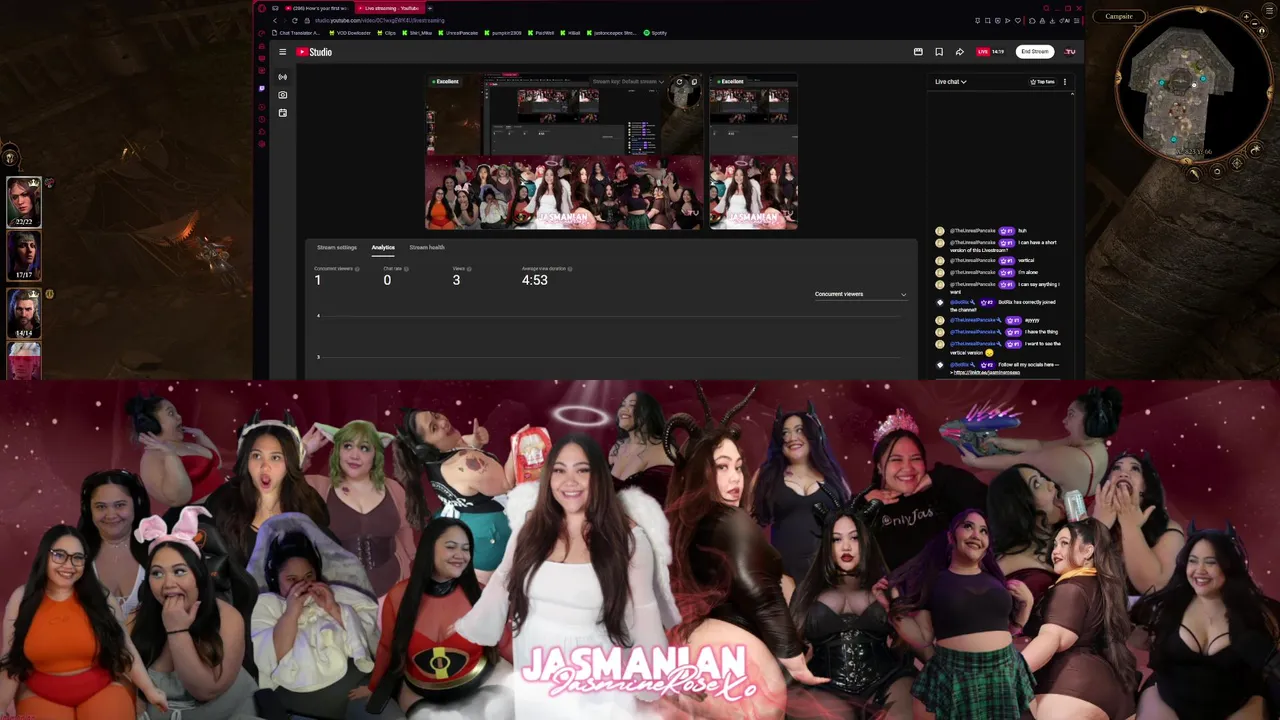
Task: Open a new browser tab with plus
Action: coord(430,8)
